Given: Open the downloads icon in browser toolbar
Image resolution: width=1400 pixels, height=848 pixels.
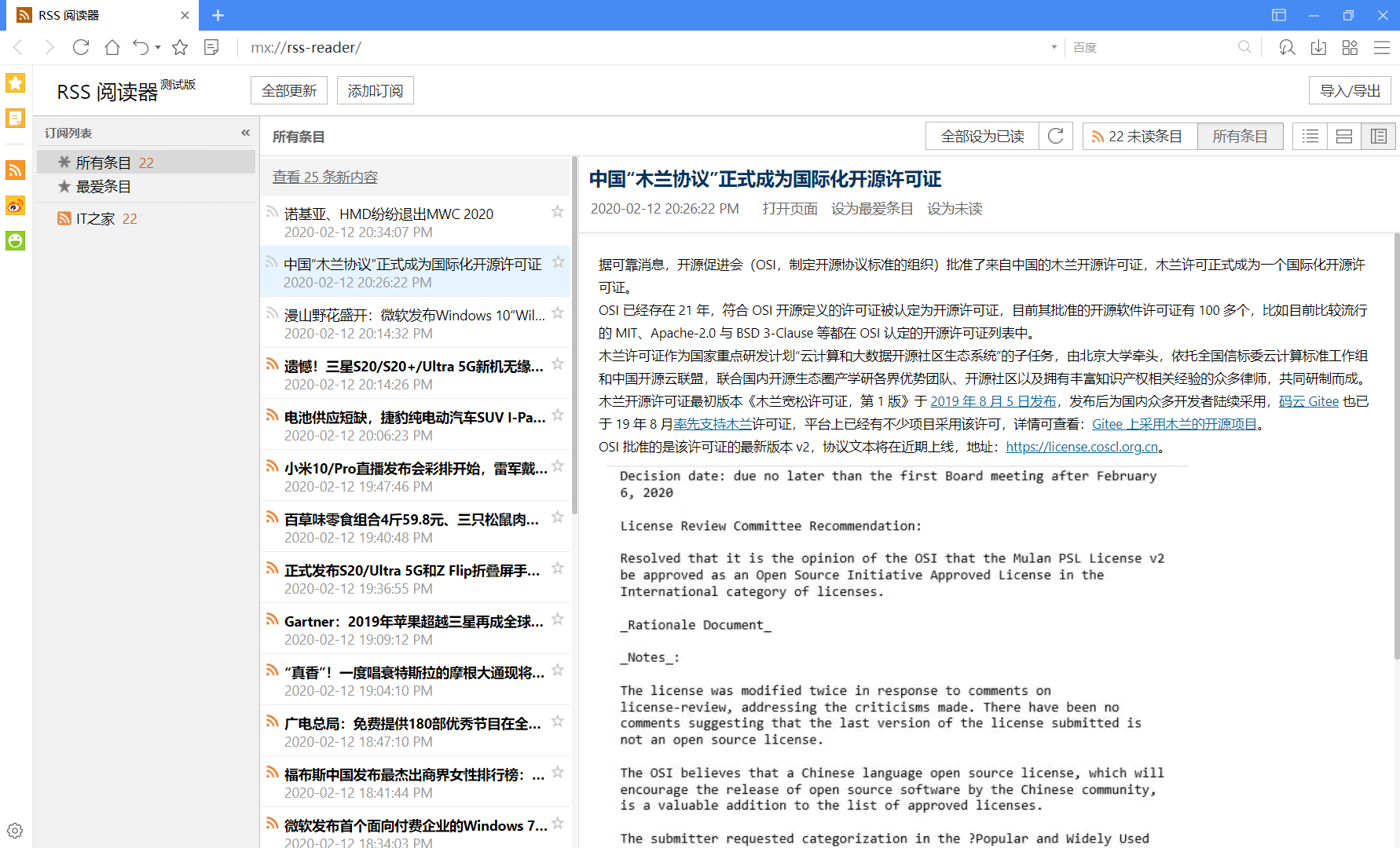Looking at the screenshot, I should pyautogui.click(x=1318, y=47).
